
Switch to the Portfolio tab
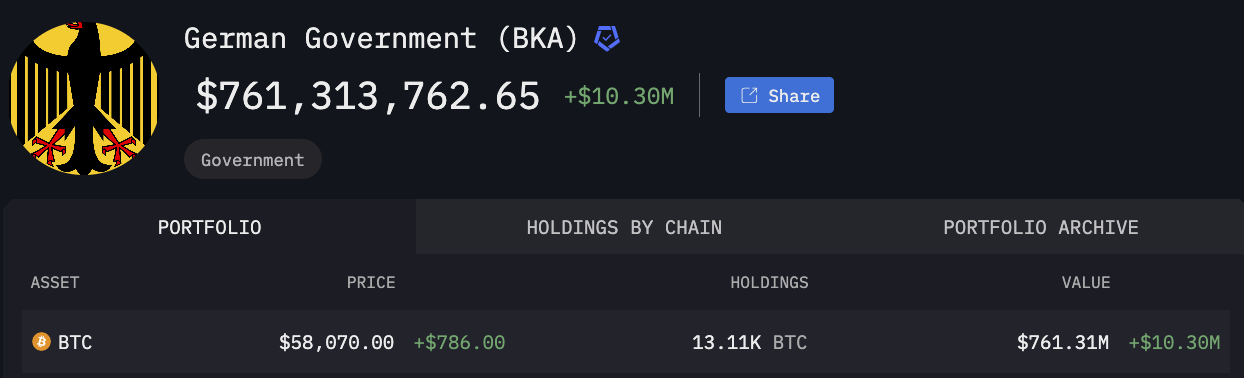[x=210, y=227]
